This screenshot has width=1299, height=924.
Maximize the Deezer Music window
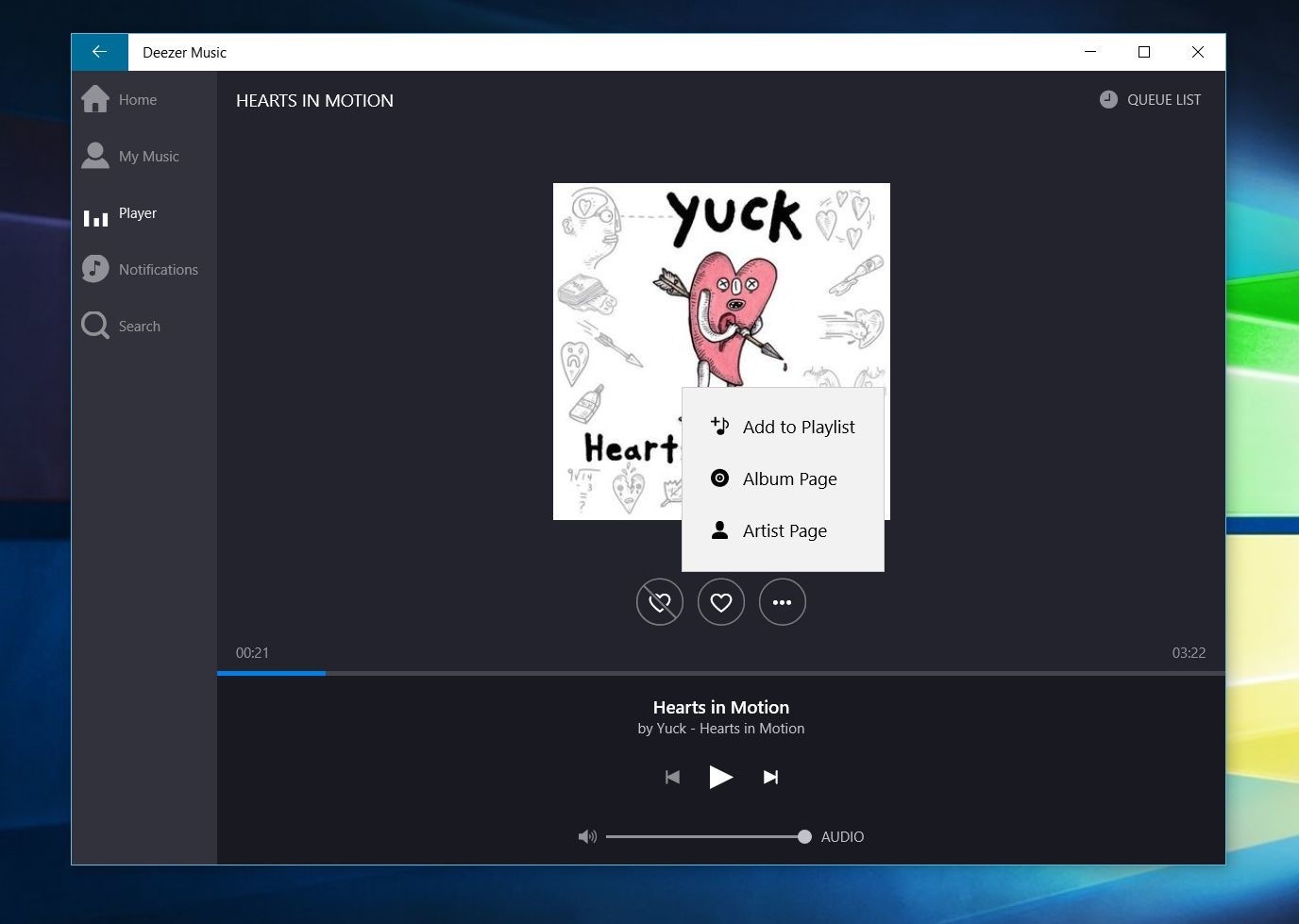pos(1144,52)
